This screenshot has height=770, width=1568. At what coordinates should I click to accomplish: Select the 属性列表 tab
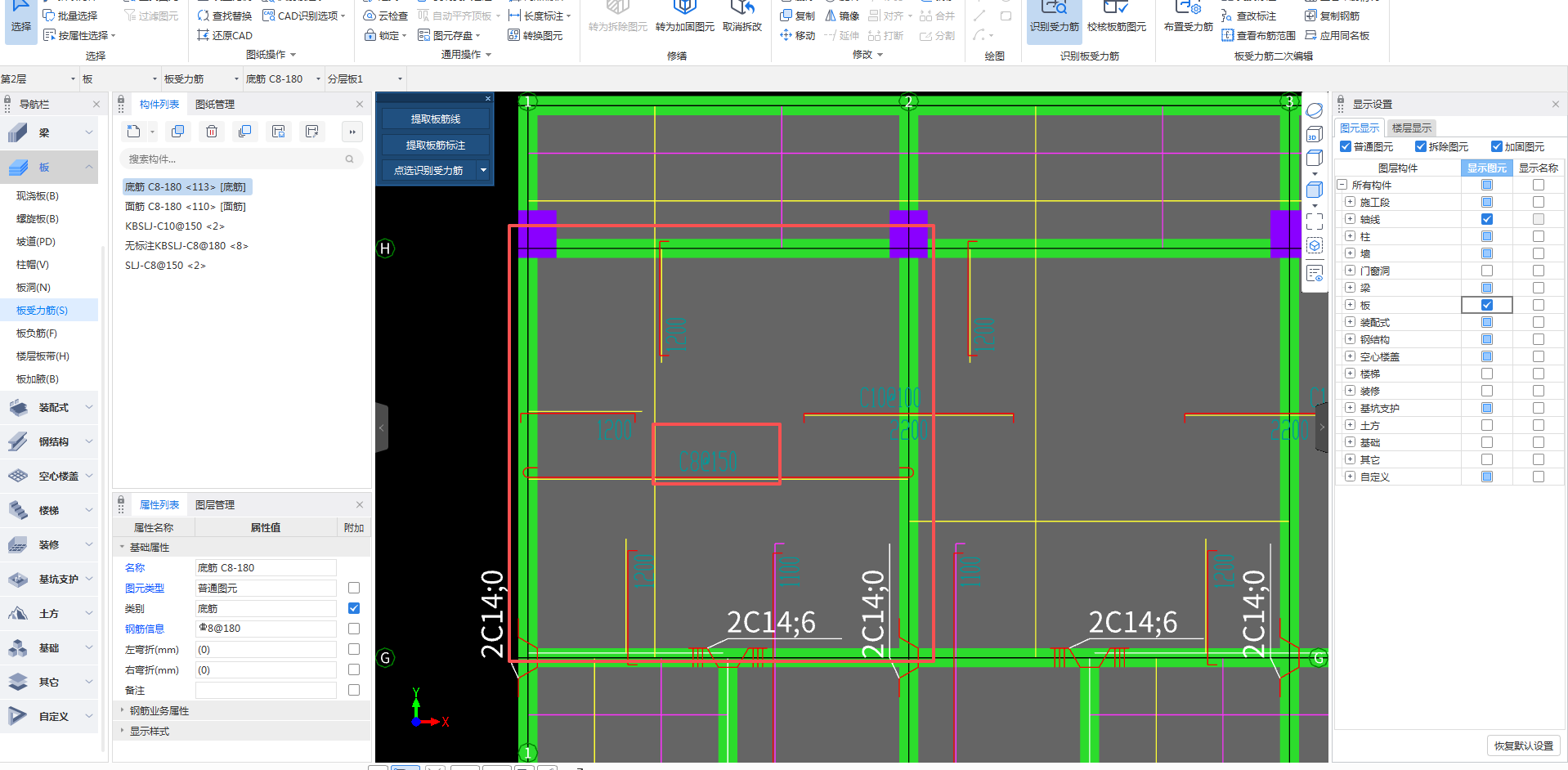pyautogui.click(x=159, y=505)
